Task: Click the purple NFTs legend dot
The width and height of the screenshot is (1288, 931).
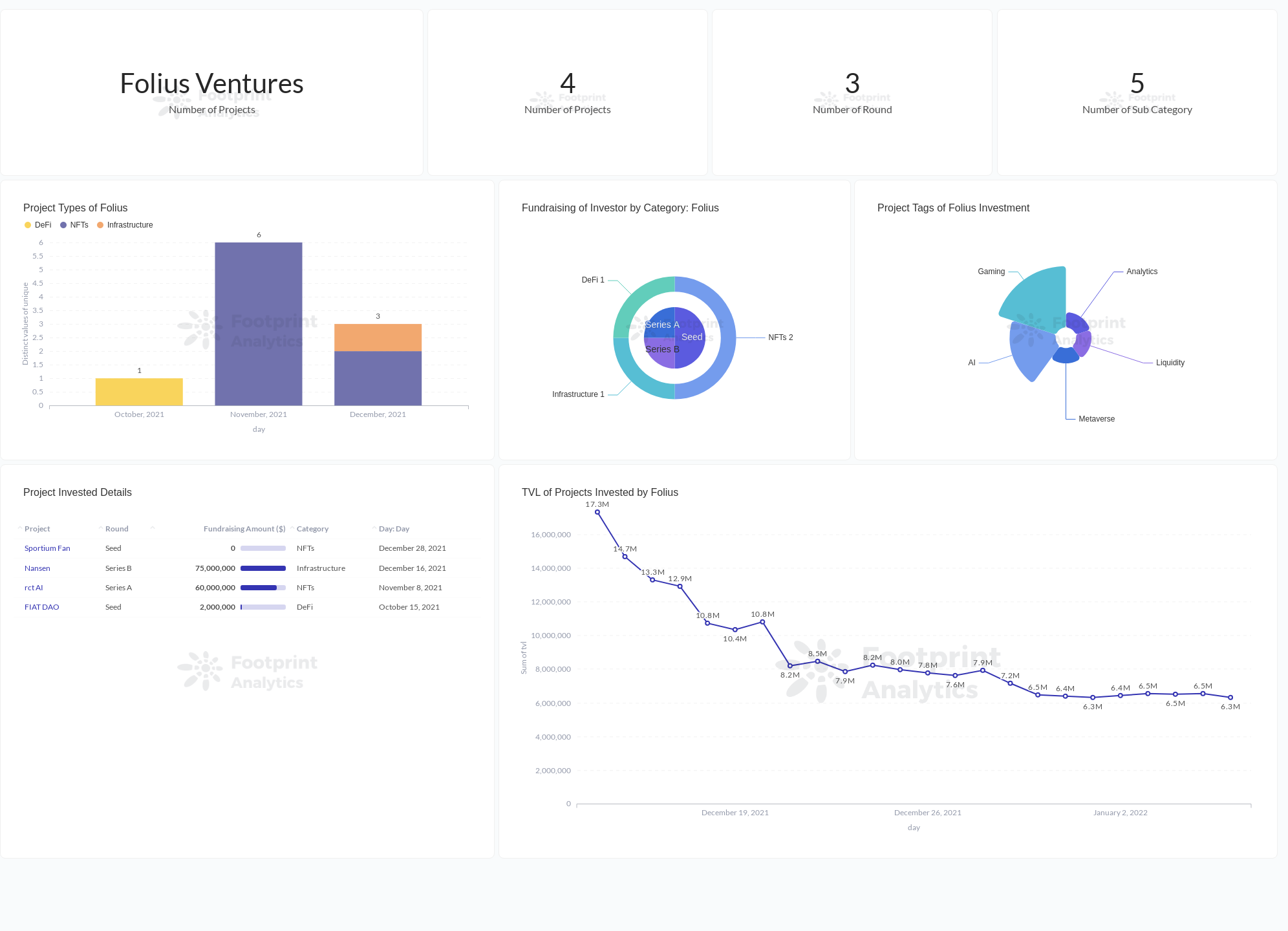Action: click(62, 224)
